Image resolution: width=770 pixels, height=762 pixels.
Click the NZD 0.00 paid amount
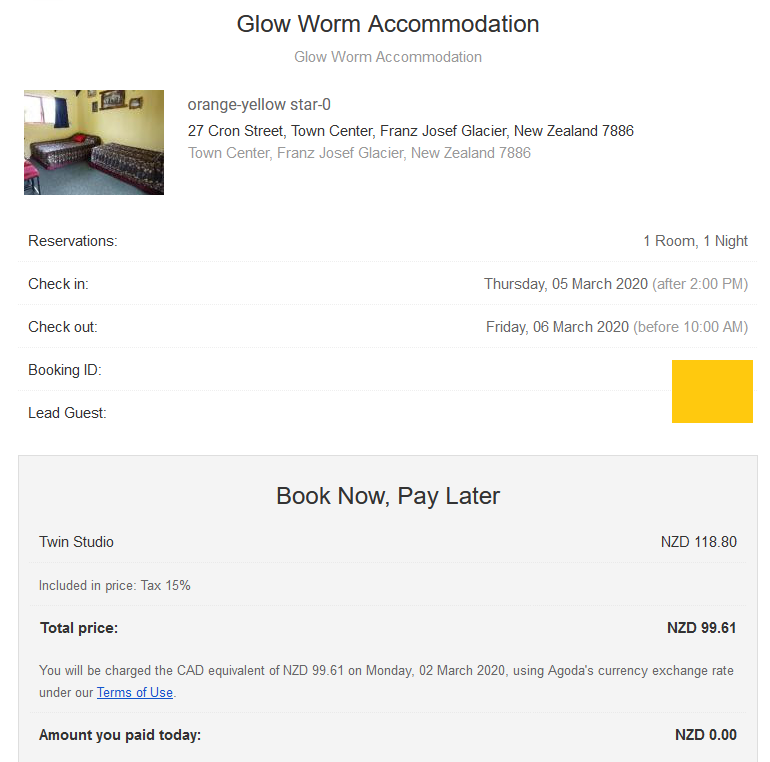pyautogui.click(x=705, y=735)
